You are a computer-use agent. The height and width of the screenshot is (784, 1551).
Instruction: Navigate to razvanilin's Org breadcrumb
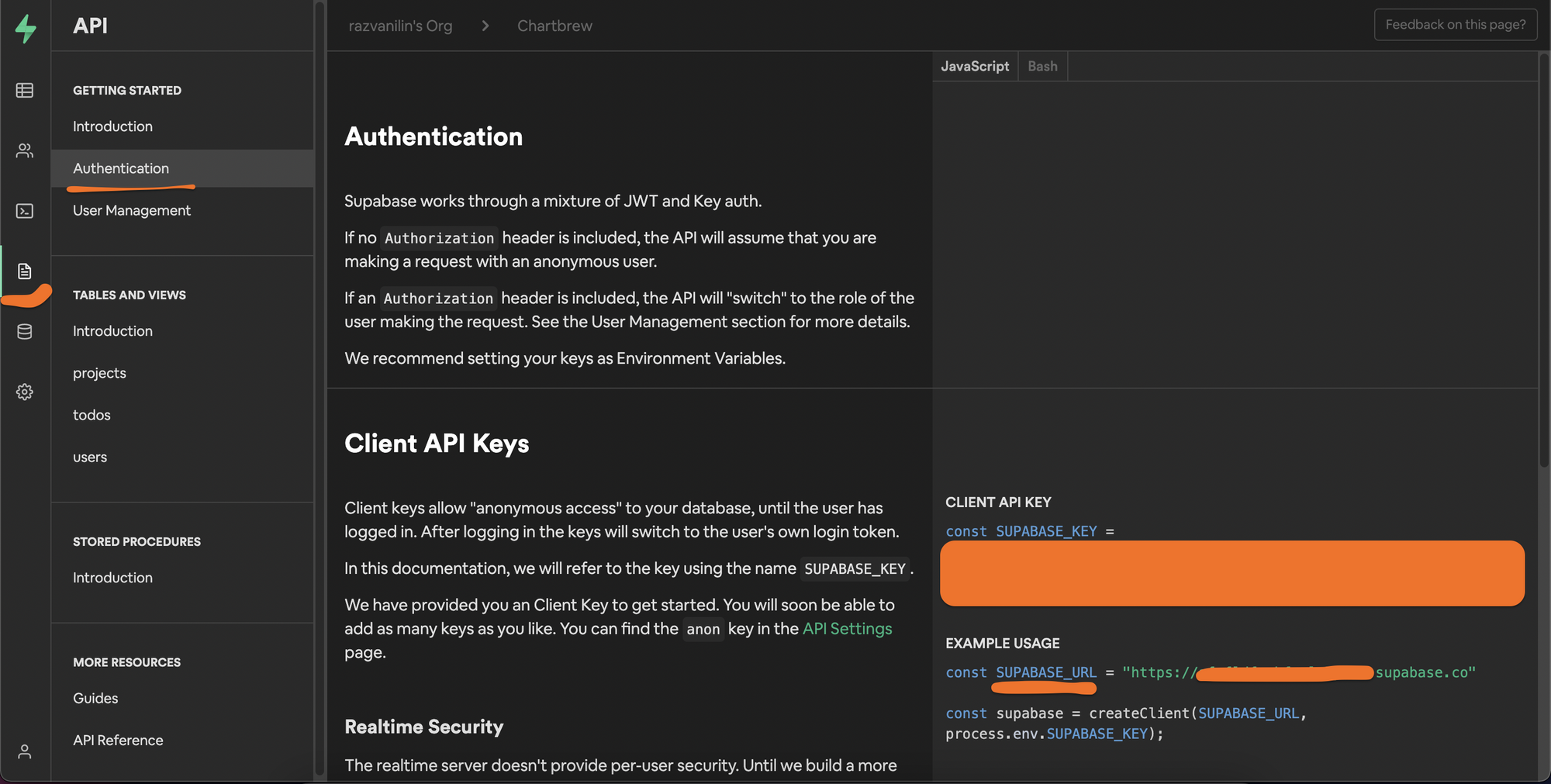click(x=401, y=25)
